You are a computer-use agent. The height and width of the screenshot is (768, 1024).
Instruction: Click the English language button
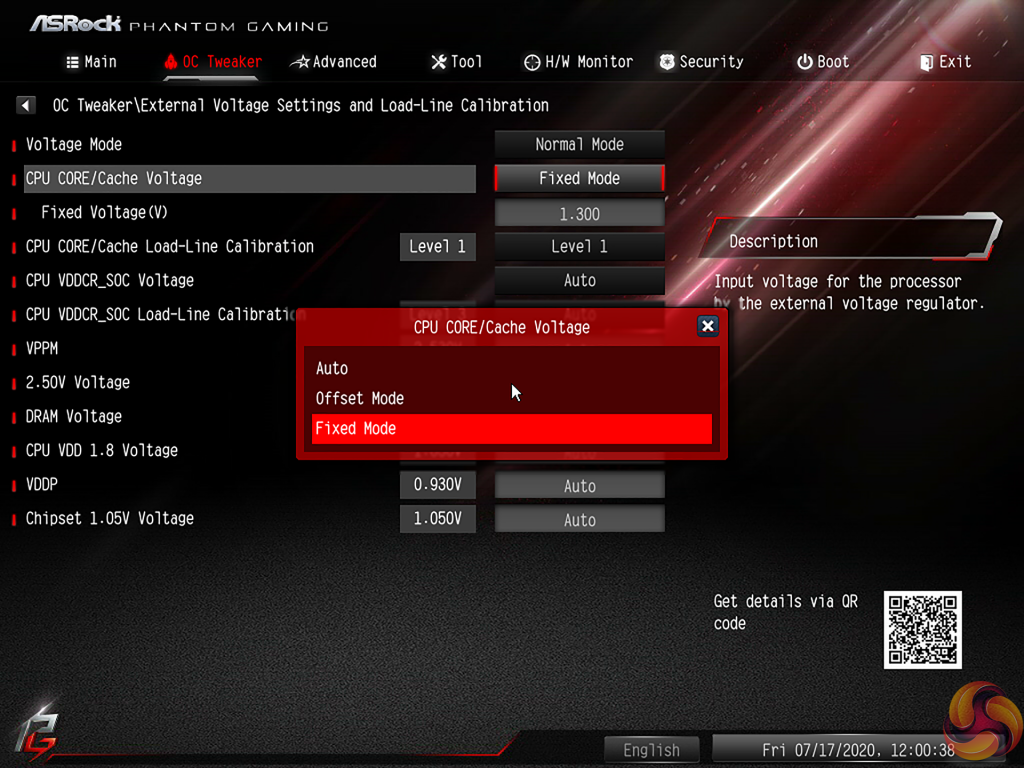tap(651, 749)
